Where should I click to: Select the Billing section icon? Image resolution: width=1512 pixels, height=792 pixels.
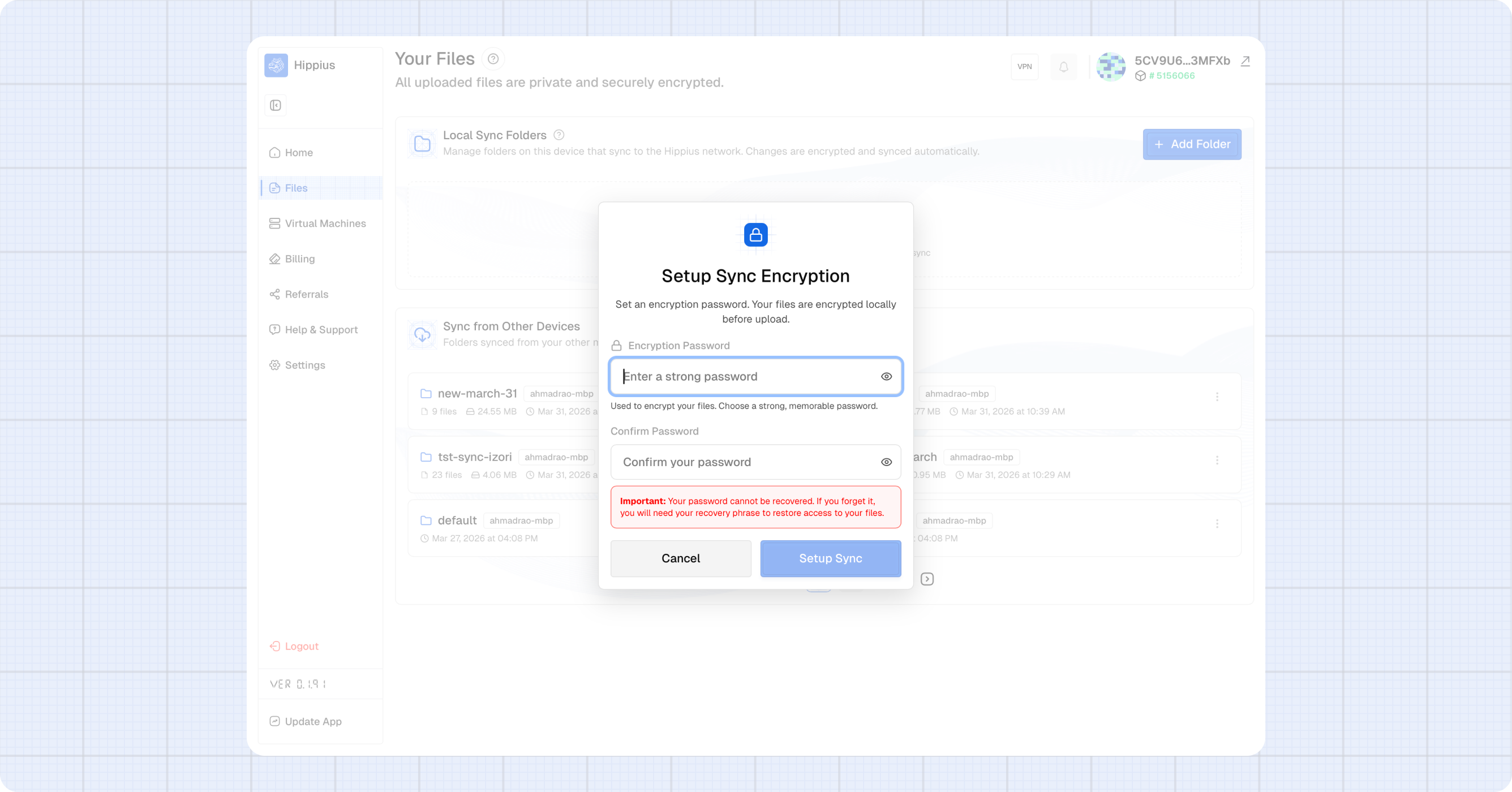click(x=274, y=258)
